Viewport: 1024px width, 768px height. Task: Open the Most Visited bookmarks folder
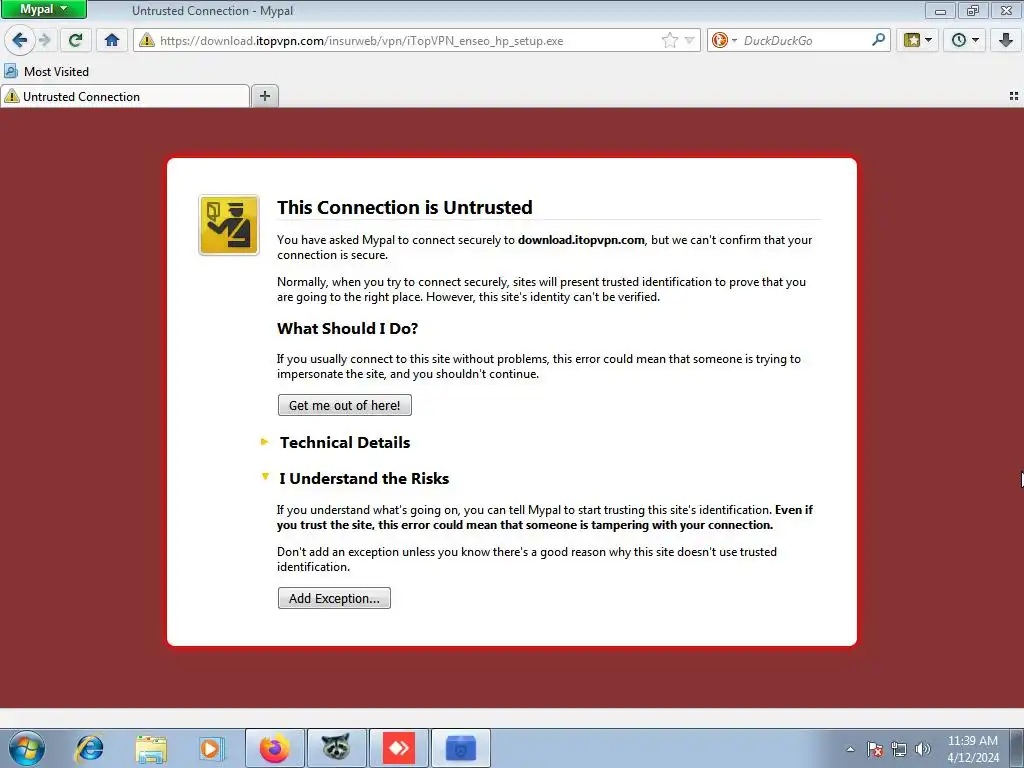pyautogui.click(x=46, y=71)
